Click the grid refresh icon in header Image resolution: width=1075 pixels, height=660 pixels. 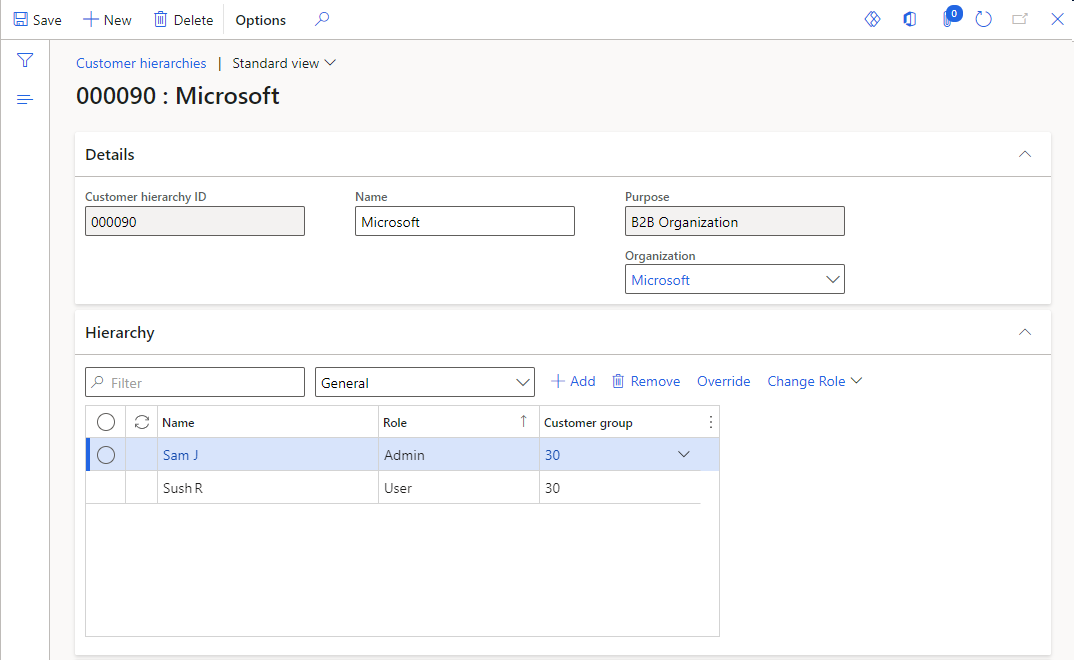[x=142, y=422]
